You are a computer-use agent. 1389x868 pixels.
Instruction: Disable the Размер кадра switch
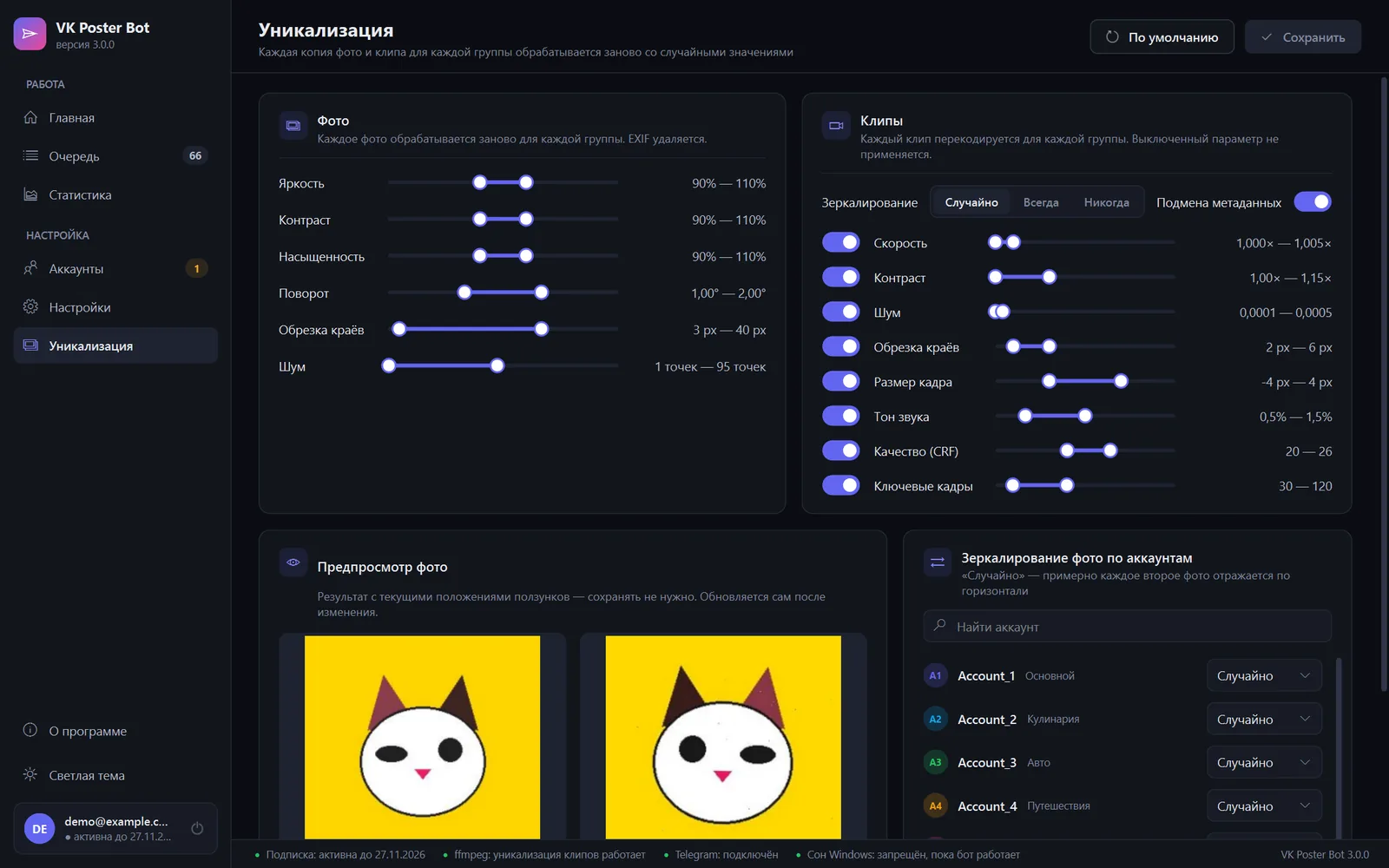click(841, 381)
